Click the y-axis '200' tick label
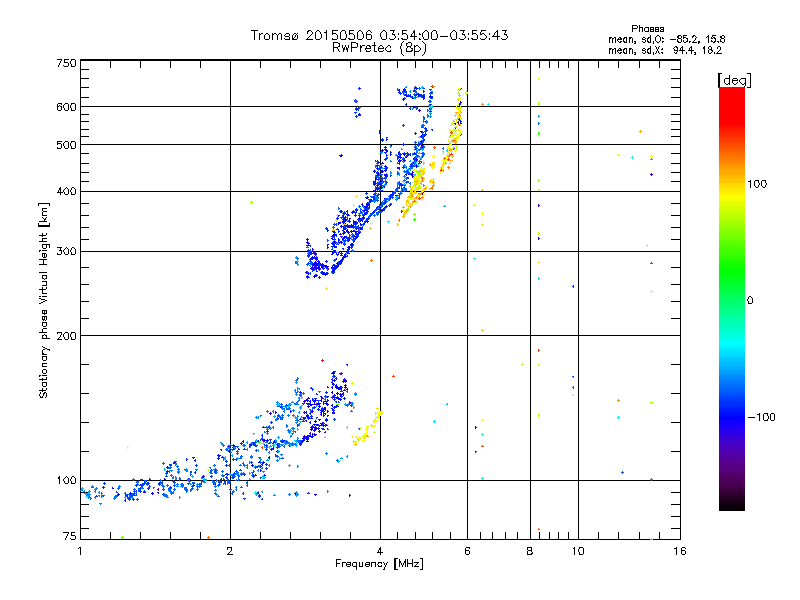This screenshot has height=600, width=800. coord(66,336)
